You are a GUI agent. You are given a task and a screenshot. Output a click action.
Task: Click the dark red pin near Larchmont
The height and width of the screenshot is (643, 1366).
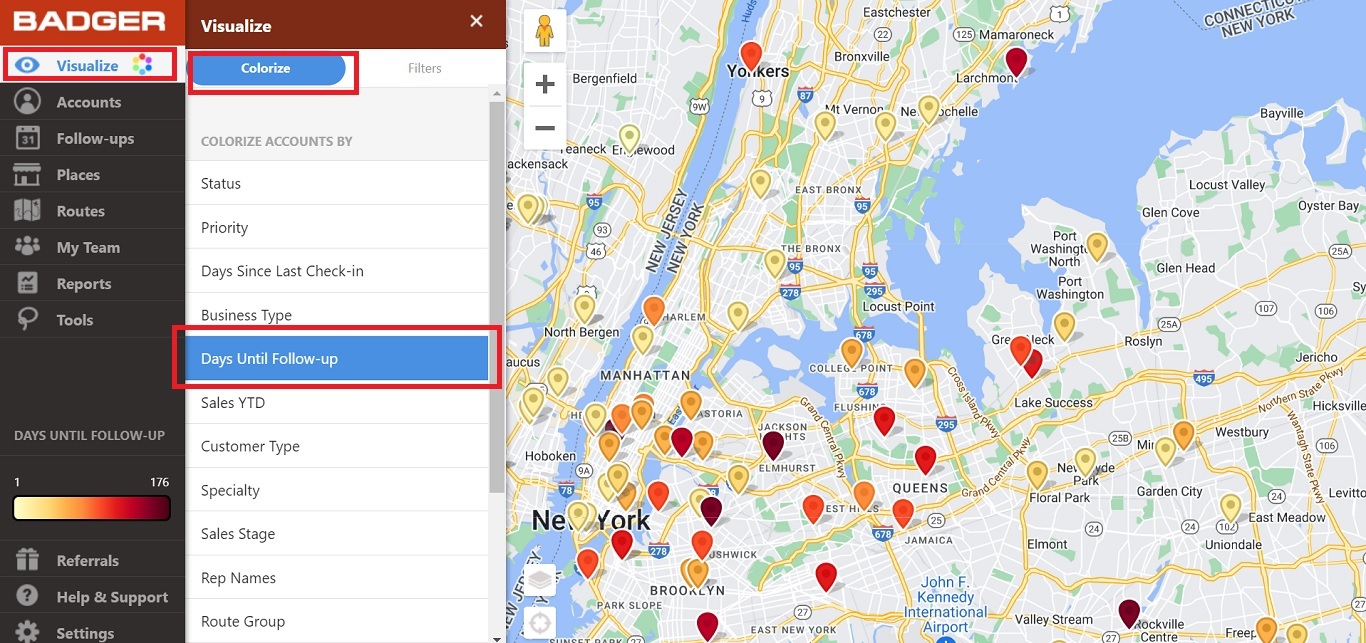pos(1016,62)
